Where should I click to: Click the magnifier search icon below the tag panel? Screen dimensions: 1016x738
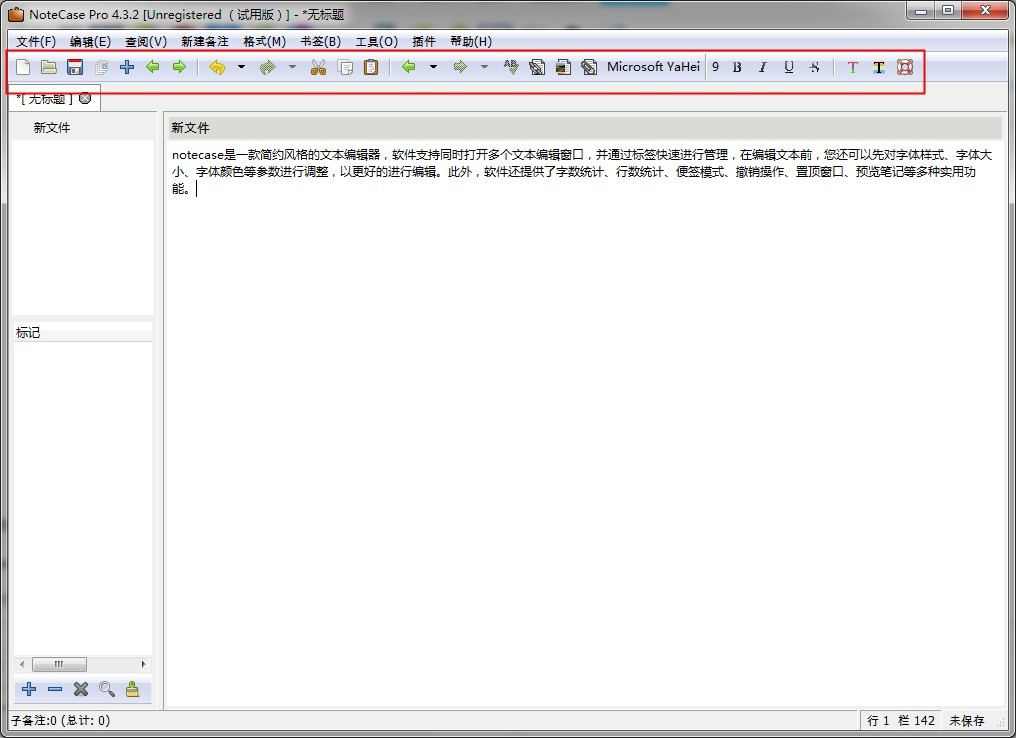106,689
